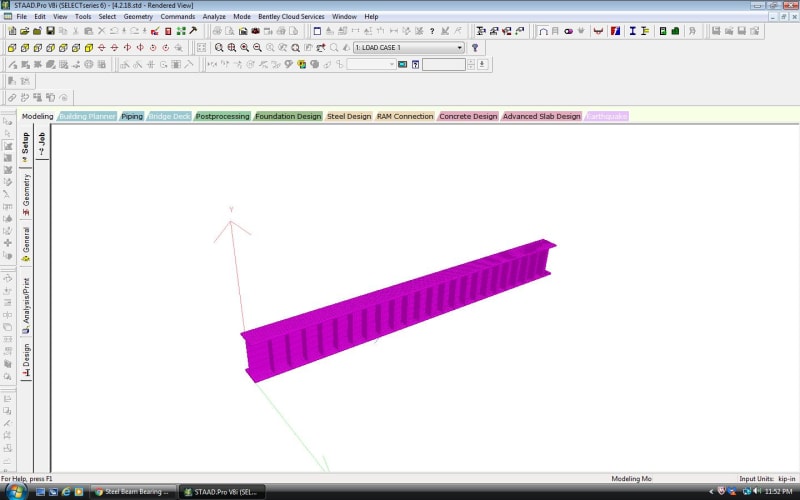Open the Edit menu
This screenshot has width=800, height=500.
point(40,17)
